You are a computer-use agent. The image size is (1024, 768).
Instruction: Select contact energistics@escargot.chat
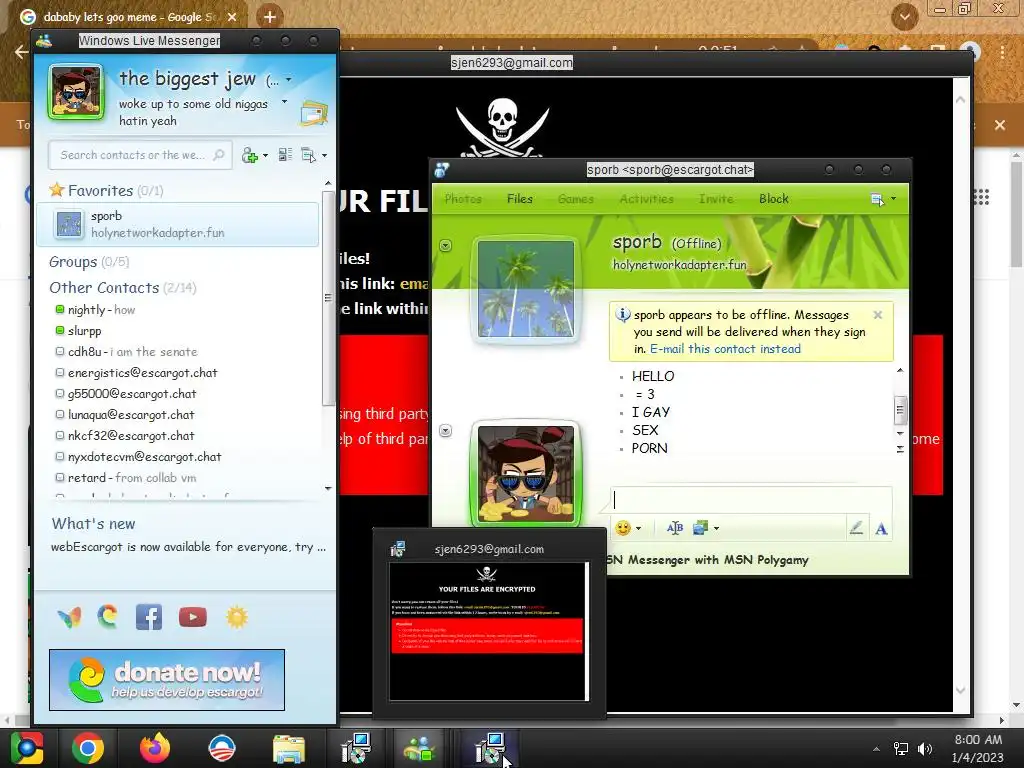tap(136, 372)
